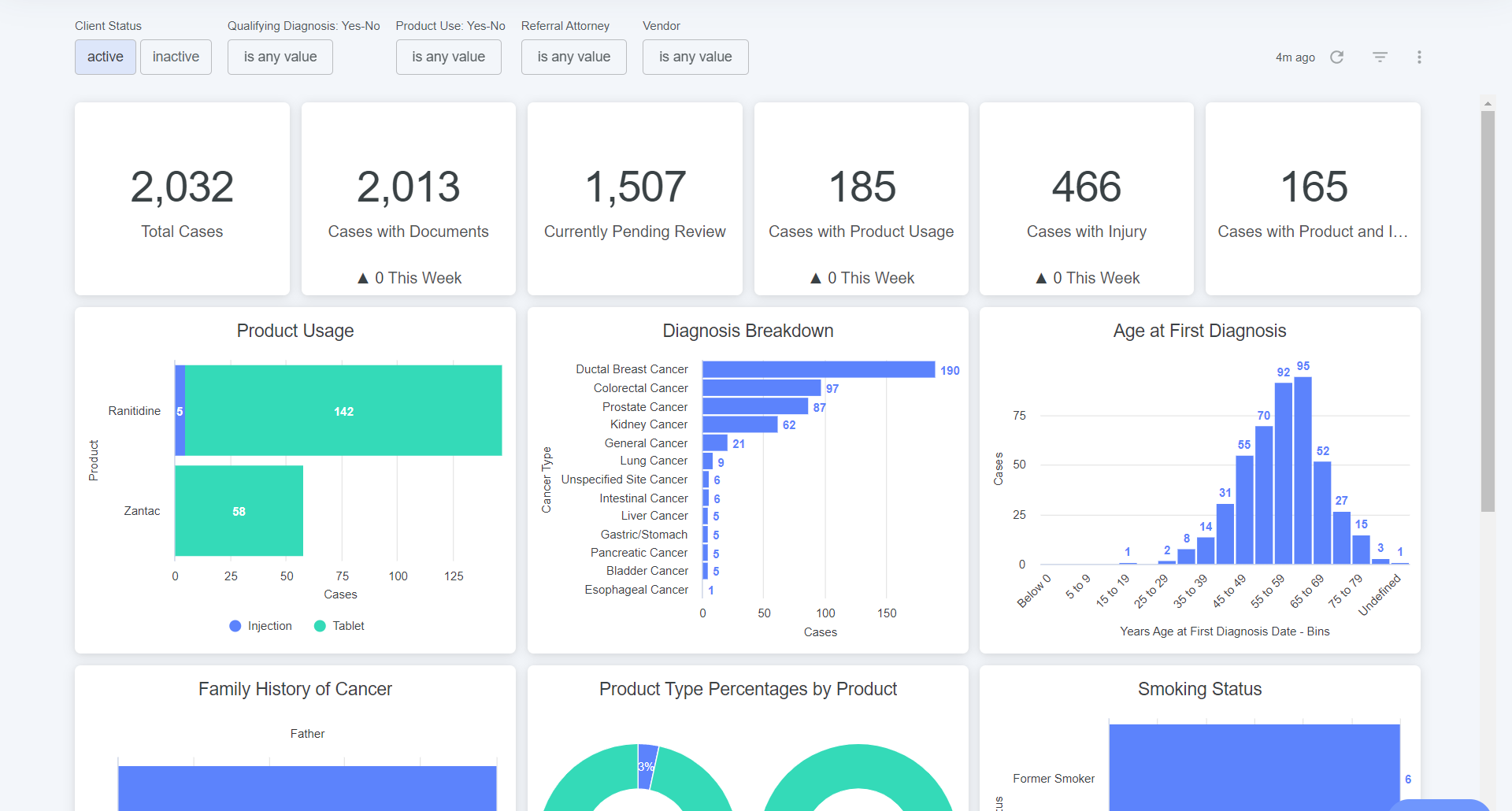Toggle Injection series in Product Usage legend
The width and height of the screenshot is (1512, 811).
pos(261,626)
